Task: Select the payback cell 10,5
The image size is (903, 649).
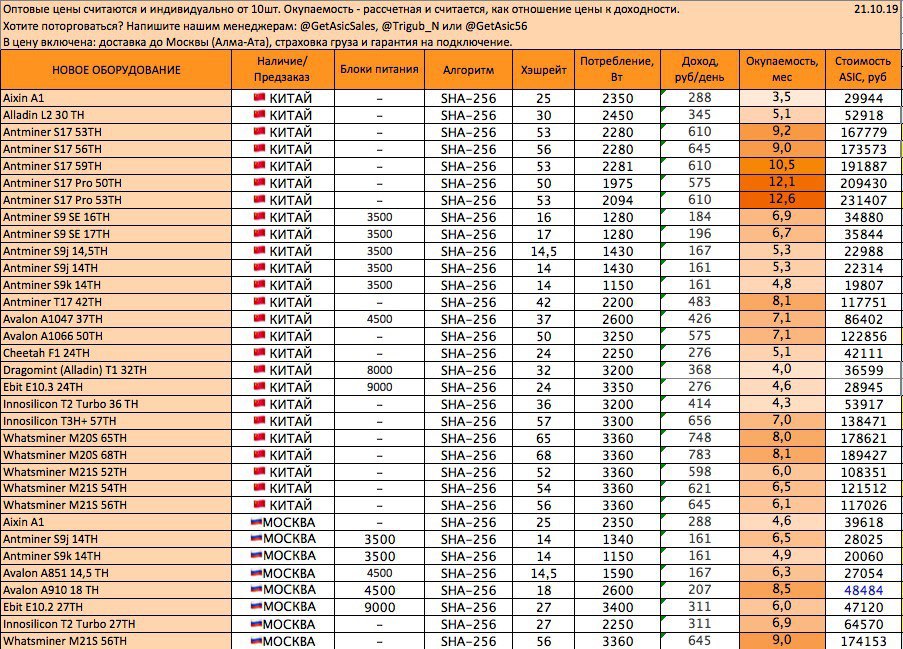Action: (782, 166)
